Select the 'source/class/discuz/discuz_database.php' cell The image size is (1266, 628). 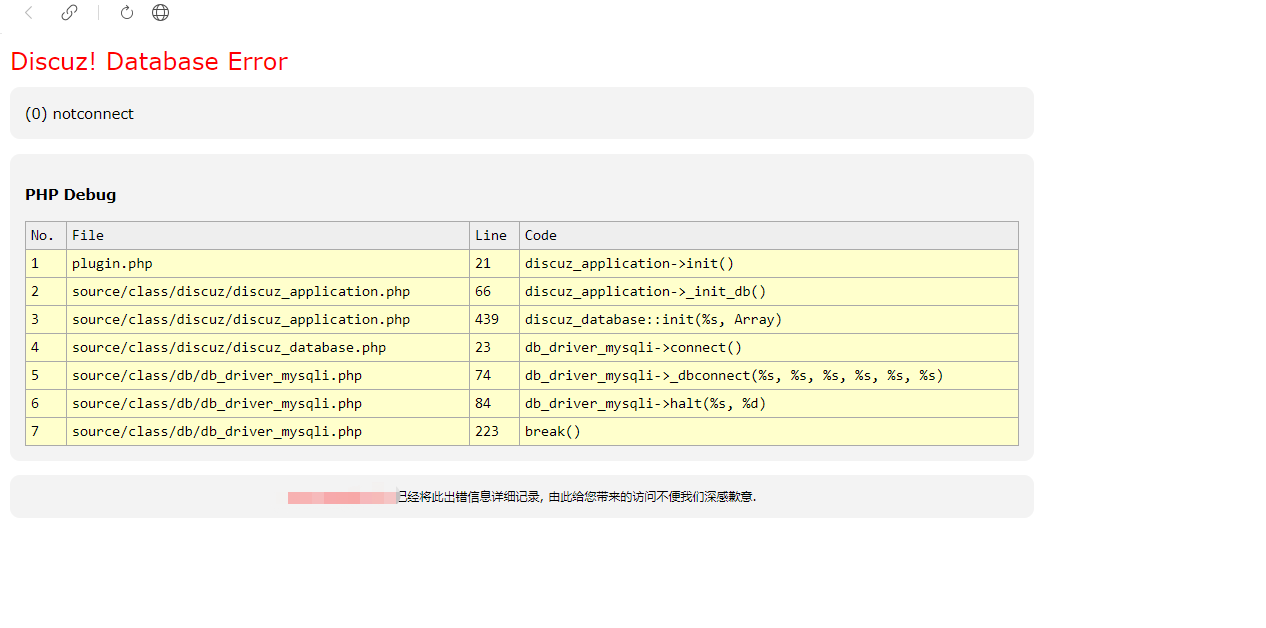pyautogui.click(x=268, y=348)
